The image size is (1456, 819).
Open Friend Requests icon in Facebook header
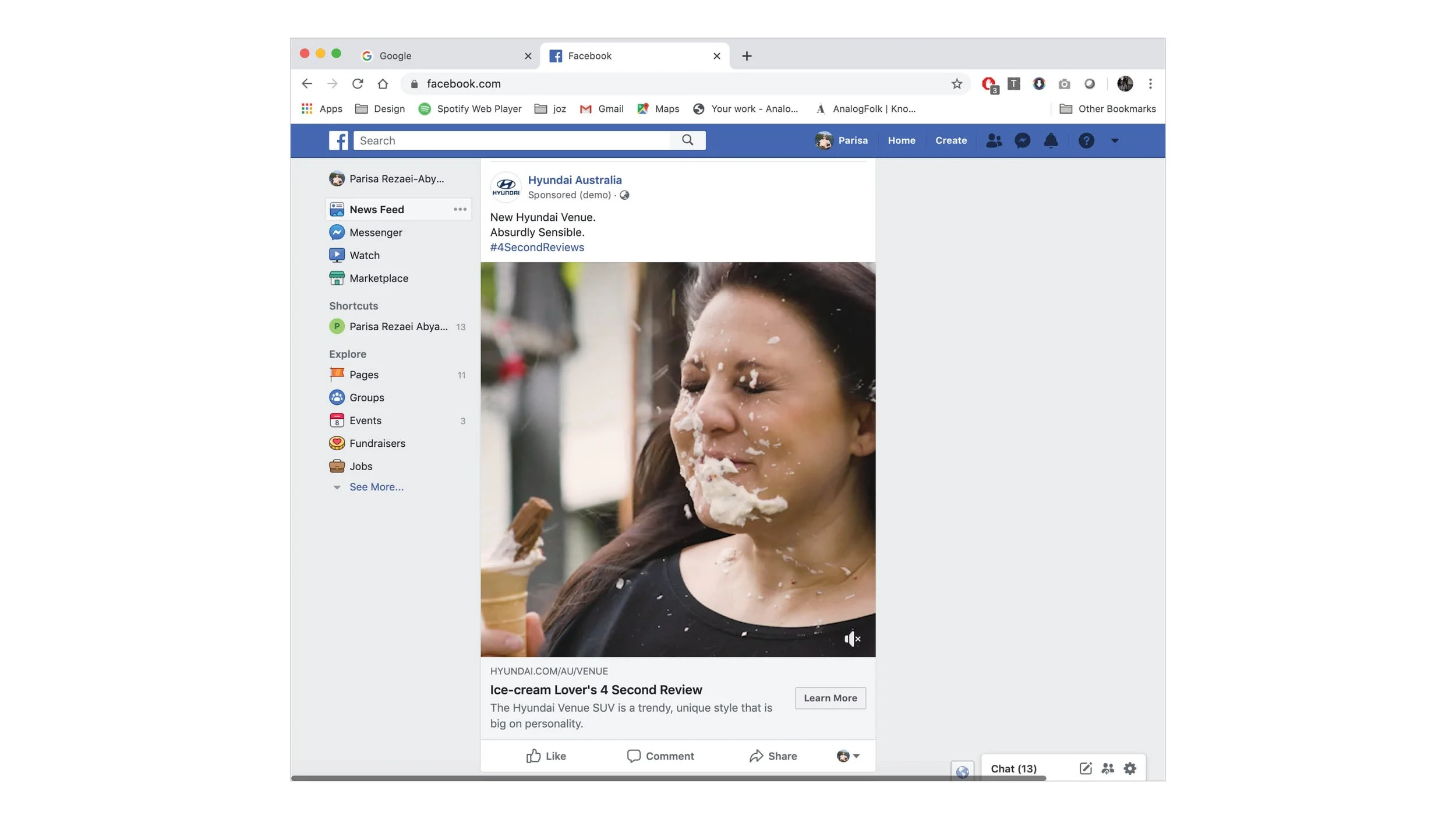[994, 140]
